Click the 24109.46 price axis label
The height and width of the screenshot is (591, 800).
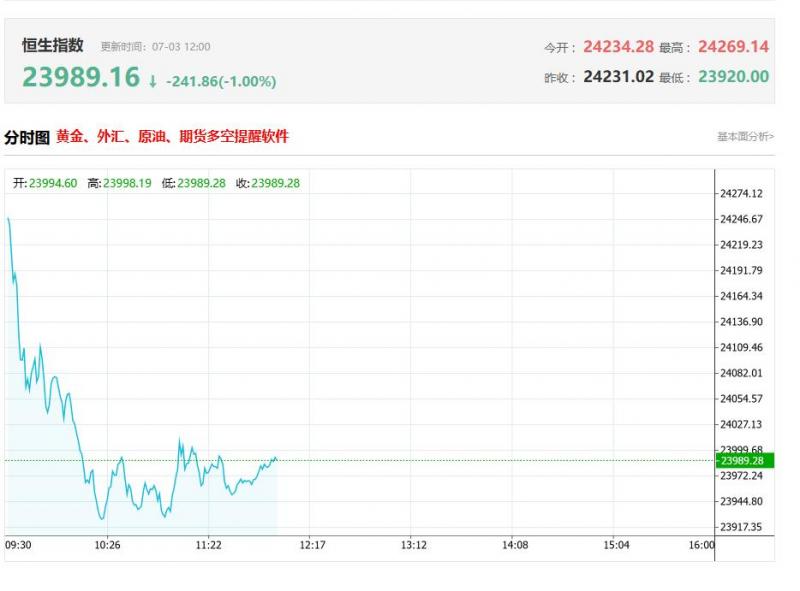tap(741, 348)
